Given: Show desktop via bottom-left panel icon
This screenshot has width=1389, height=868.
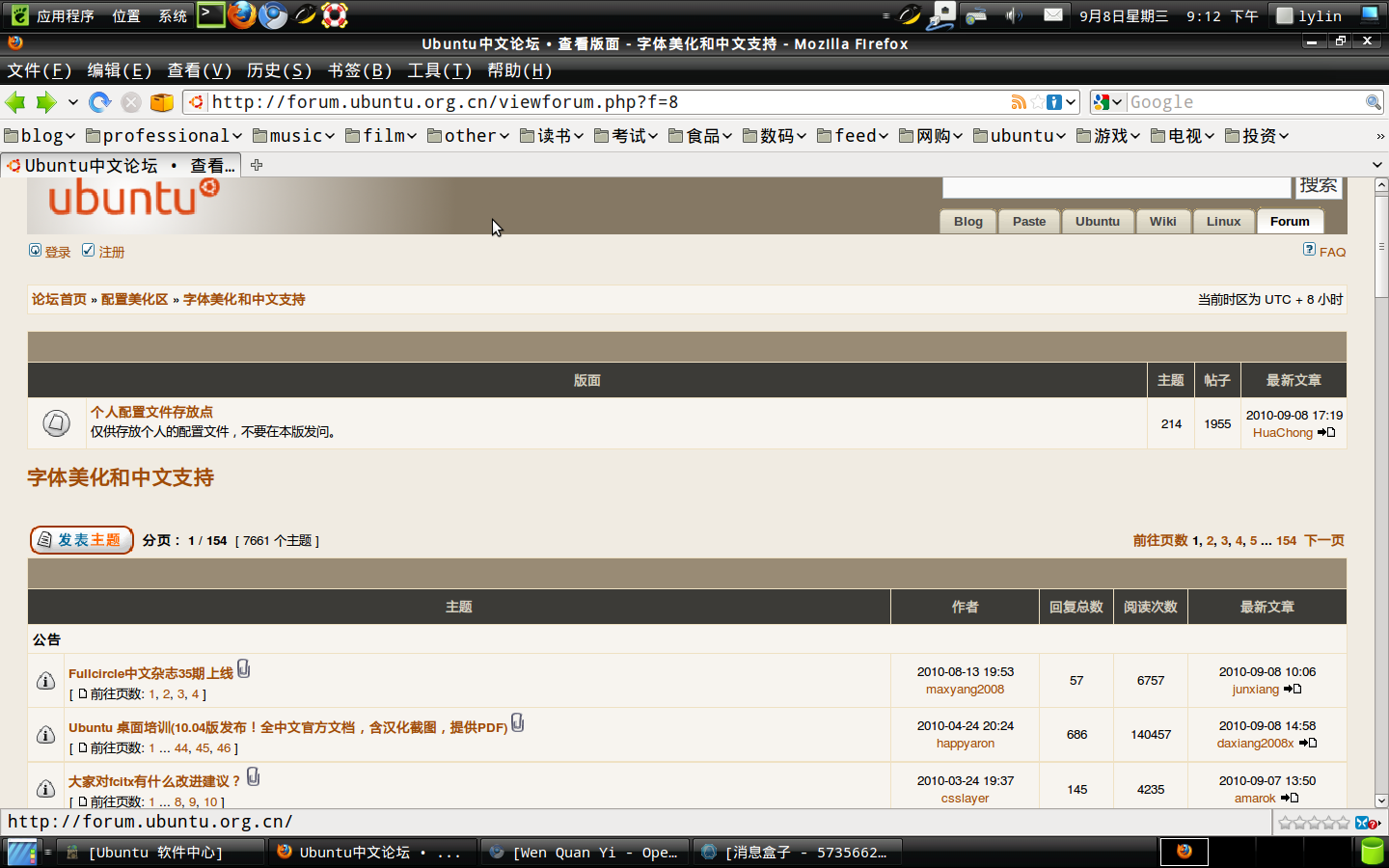Looking at the screenshot, I should tap(21, 853).
